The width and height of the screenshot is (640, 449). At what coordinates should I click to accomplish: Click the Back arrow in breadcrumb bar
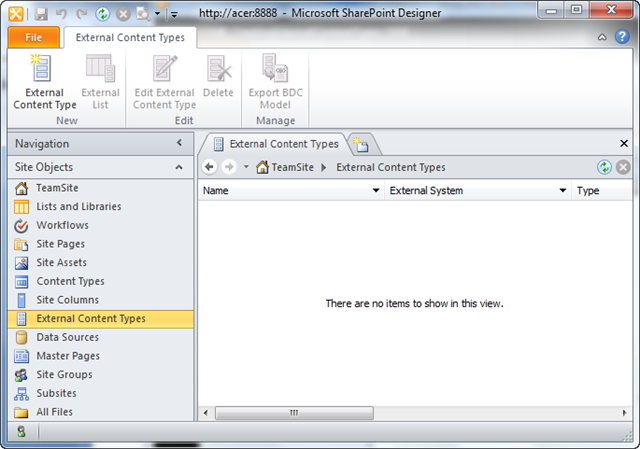(x=210, y=167)
